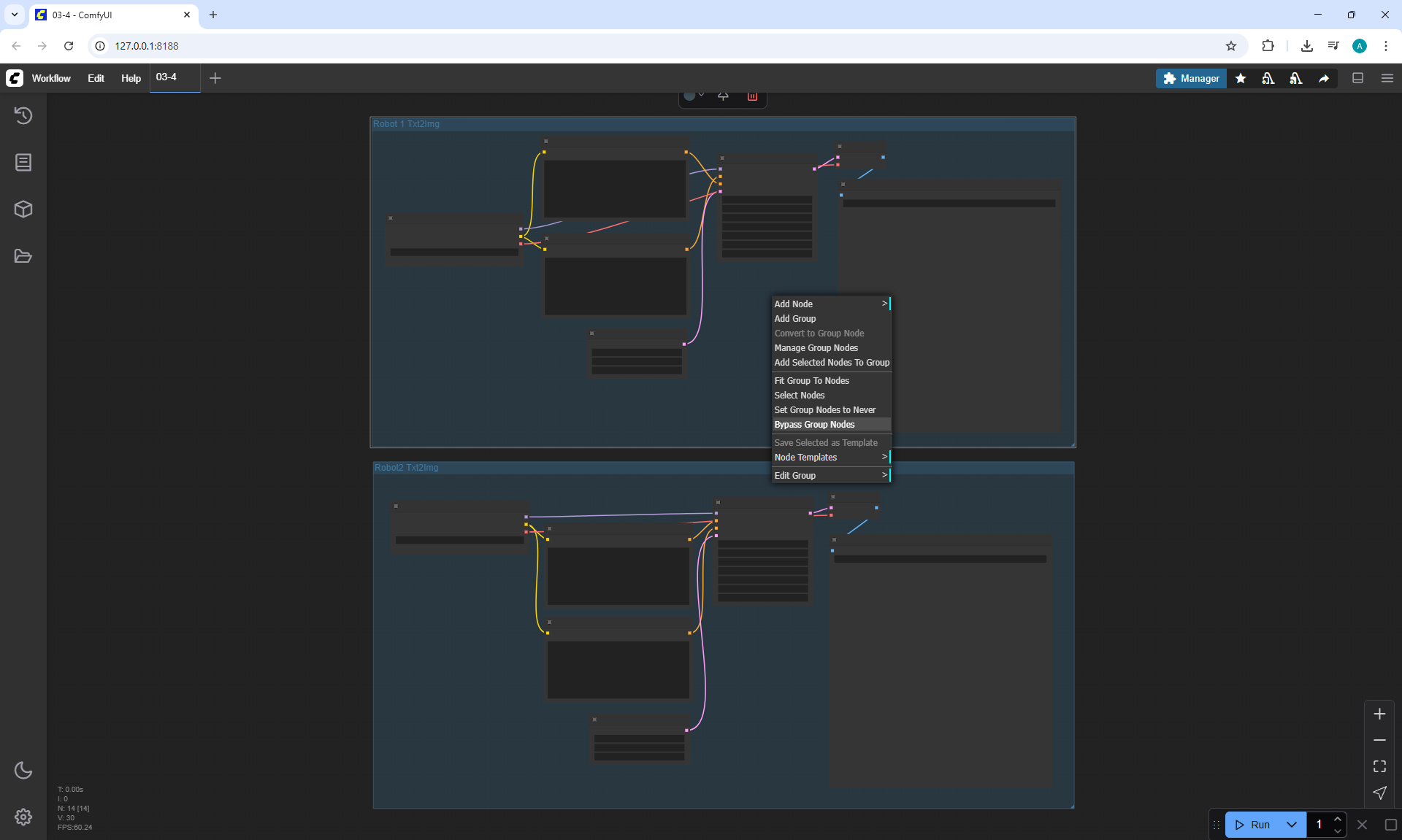Open the node library sidebar icon
This screenshot has width=1402, height=840.
(23, 162)
